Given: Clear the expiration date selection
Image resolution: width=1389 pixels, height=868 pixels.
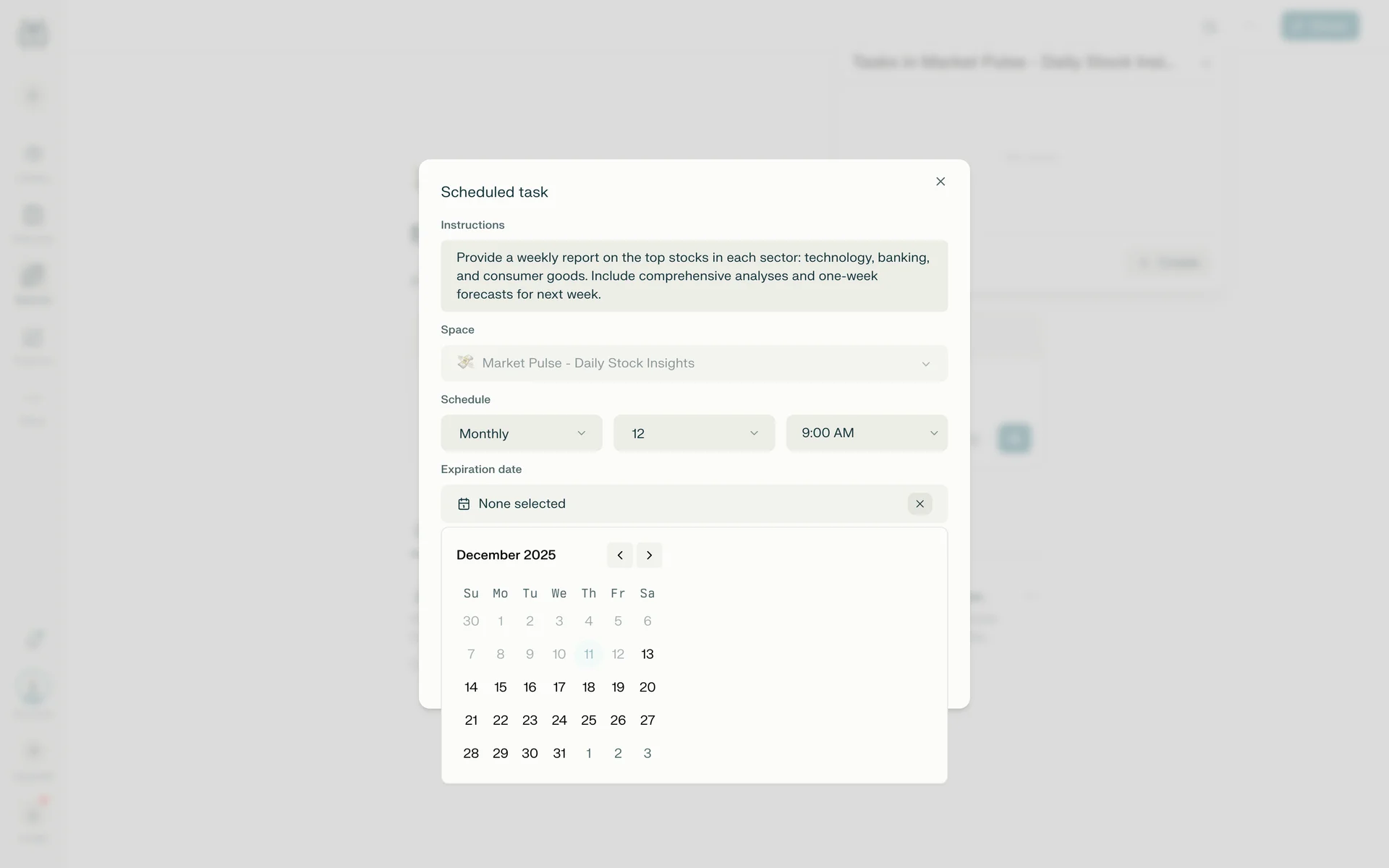Looking at the screenshot, I should click(919, 504).
